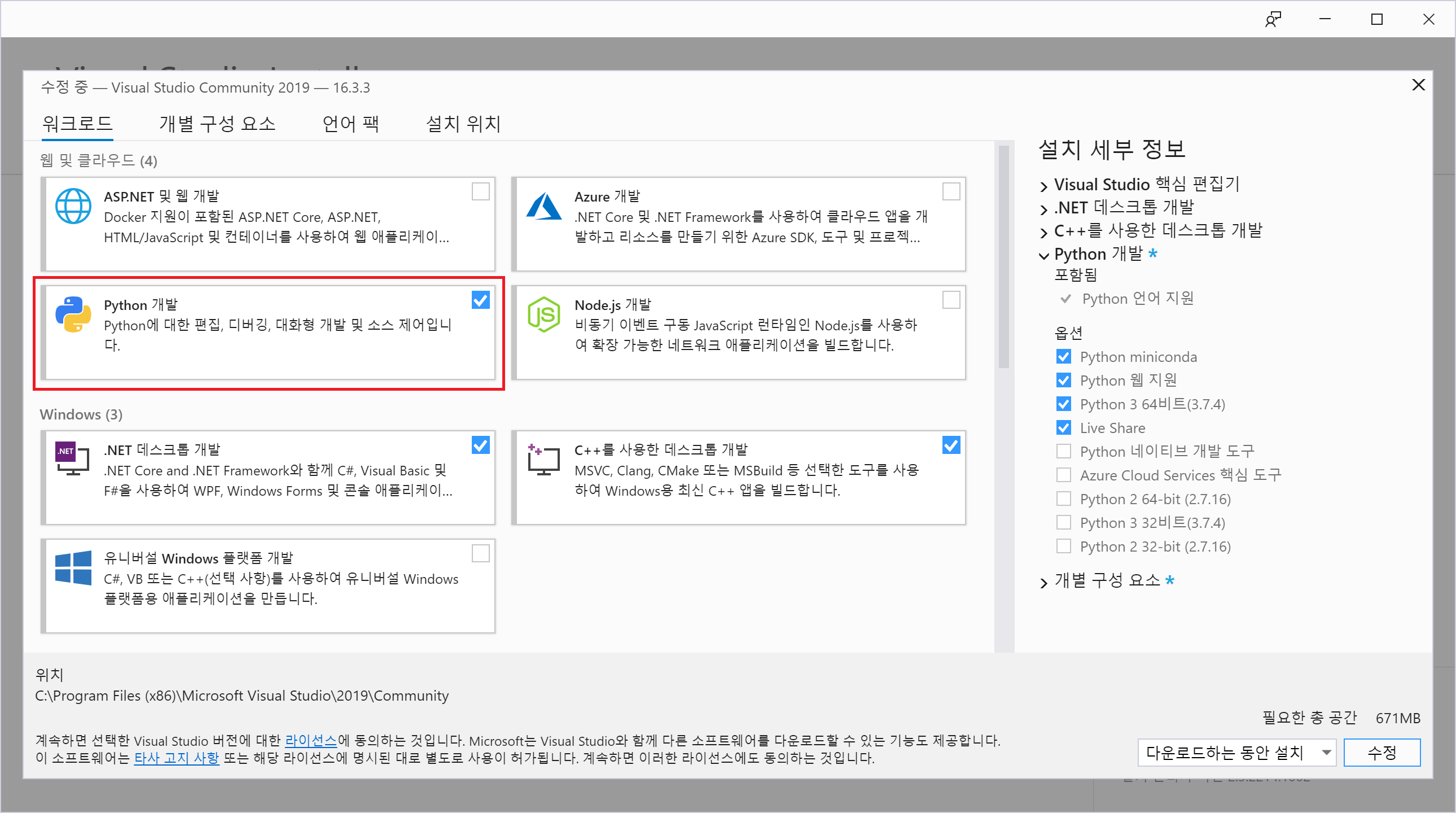The width and height of the screenshot is (1456, 813).
Task: Open the license (라이선스) link
Action: (310, 741)
